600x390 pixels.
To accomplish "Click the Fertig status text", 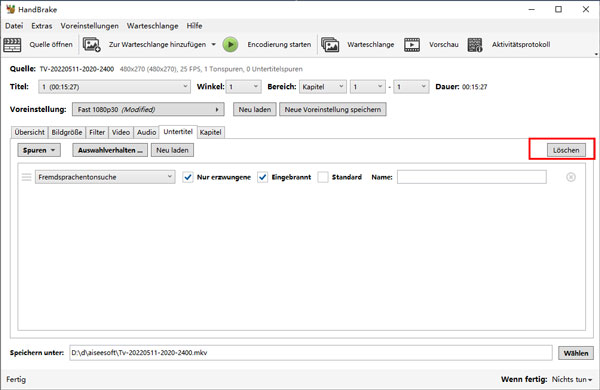I will click(x=16, y=379).
